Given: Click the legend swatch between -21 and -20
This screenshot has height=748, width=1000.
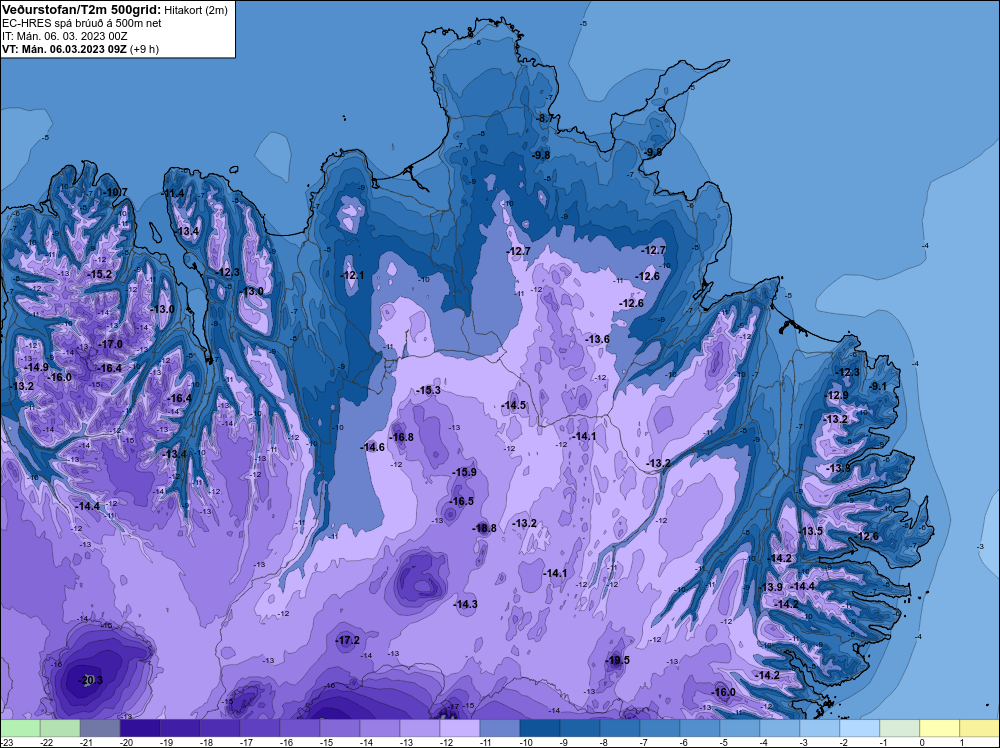Looking at the screenshot, I should pyautogui.click(x=100, y=728).
